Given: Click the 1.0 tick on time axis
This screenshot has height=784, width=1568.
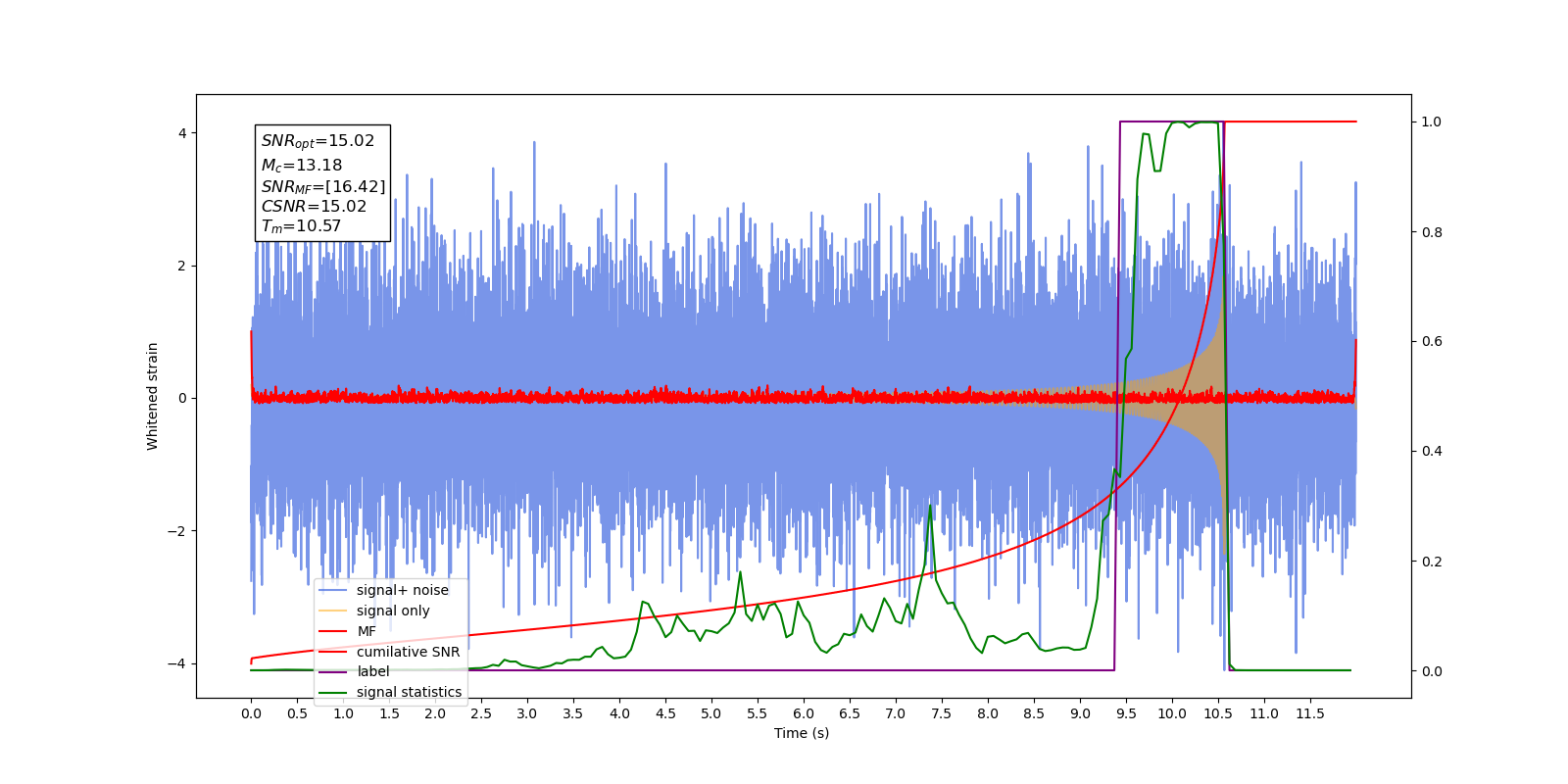Looking at the screenshot, I should point(343,713).
